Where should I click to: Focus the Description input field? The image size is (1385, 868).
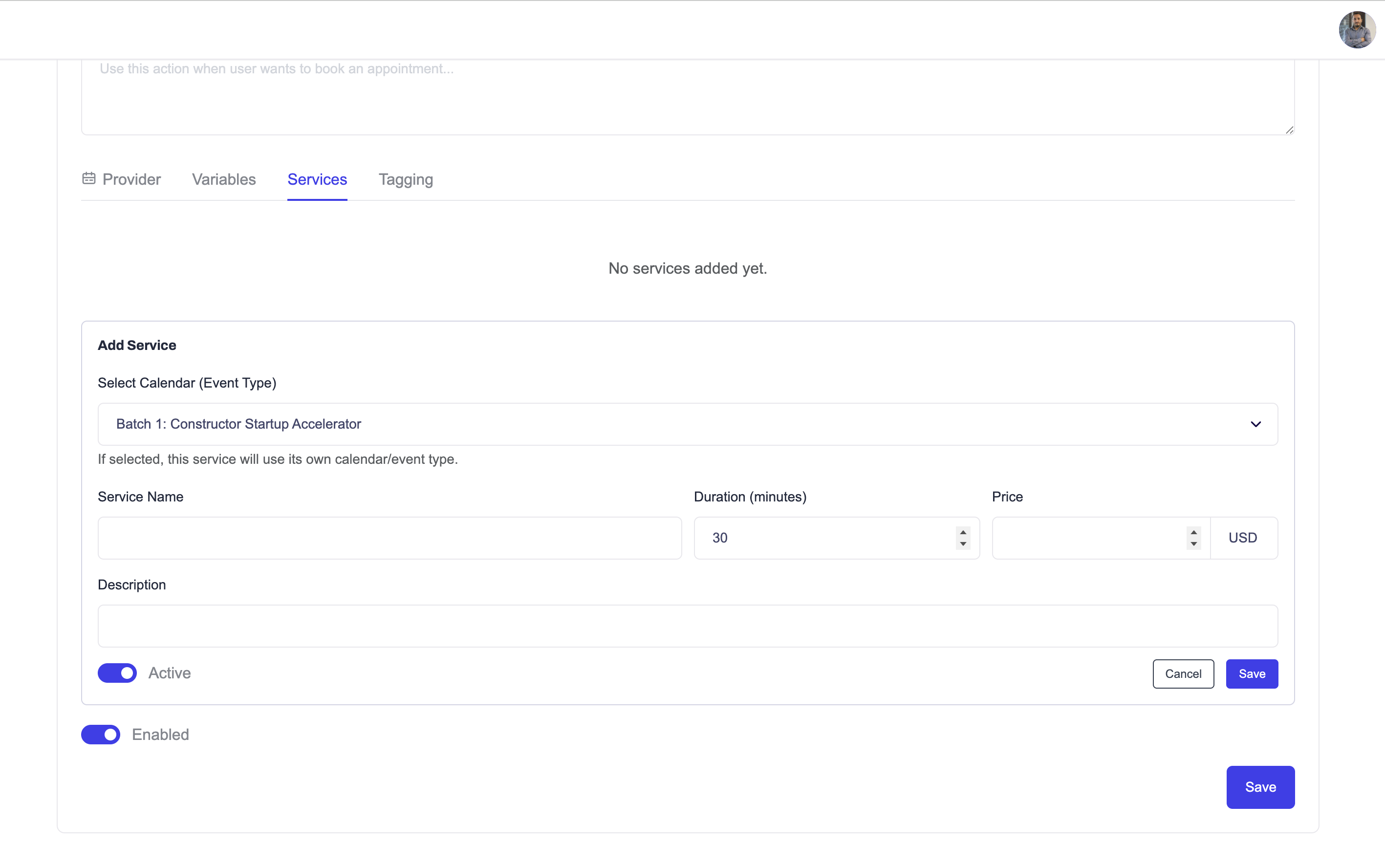pyautogui.click(x=688, y=626)
